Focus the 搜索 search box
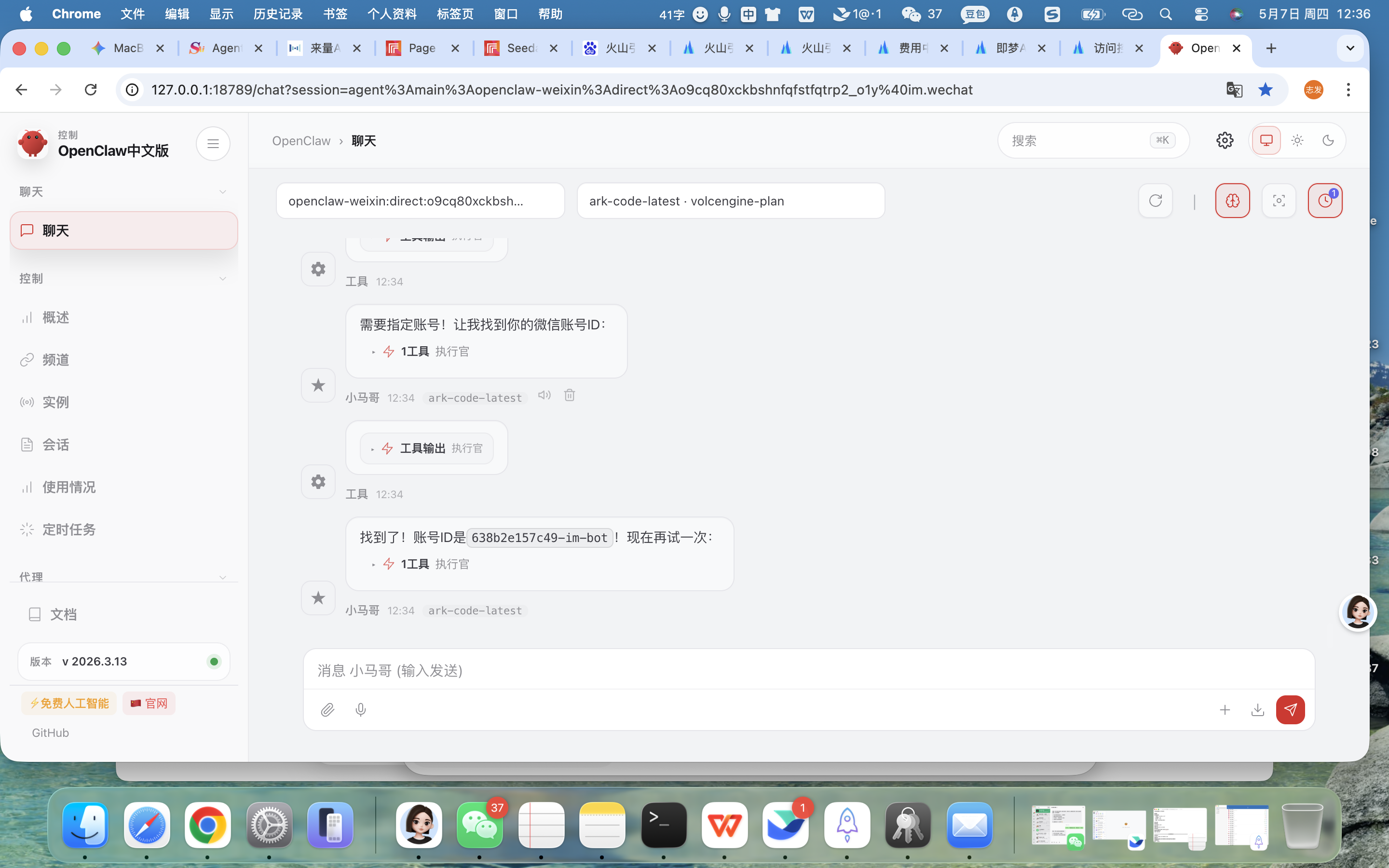 coord(1093,141)
